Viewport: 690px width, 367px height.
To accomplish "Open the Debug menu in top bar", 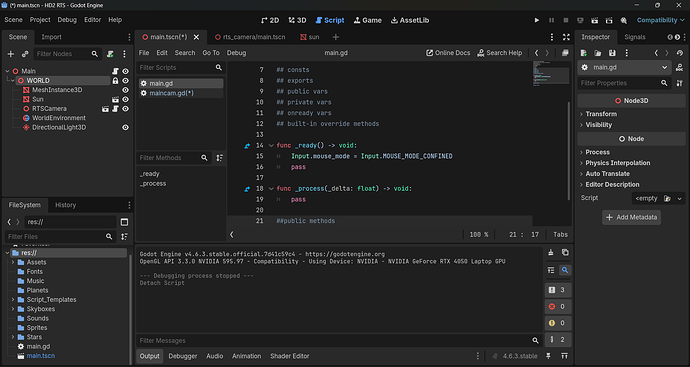I will (x=67, y=20).
